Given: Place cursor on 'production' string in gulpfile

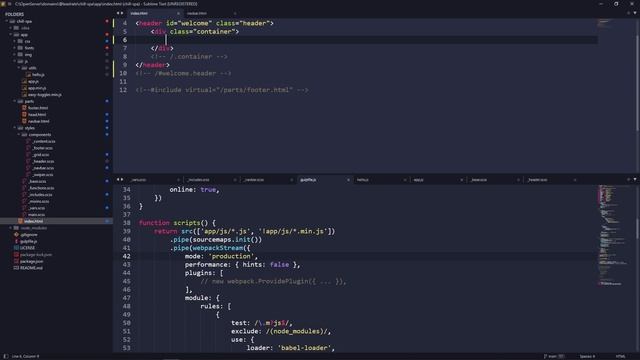Looking at the screenshot, I should click(x=231, y=256).
